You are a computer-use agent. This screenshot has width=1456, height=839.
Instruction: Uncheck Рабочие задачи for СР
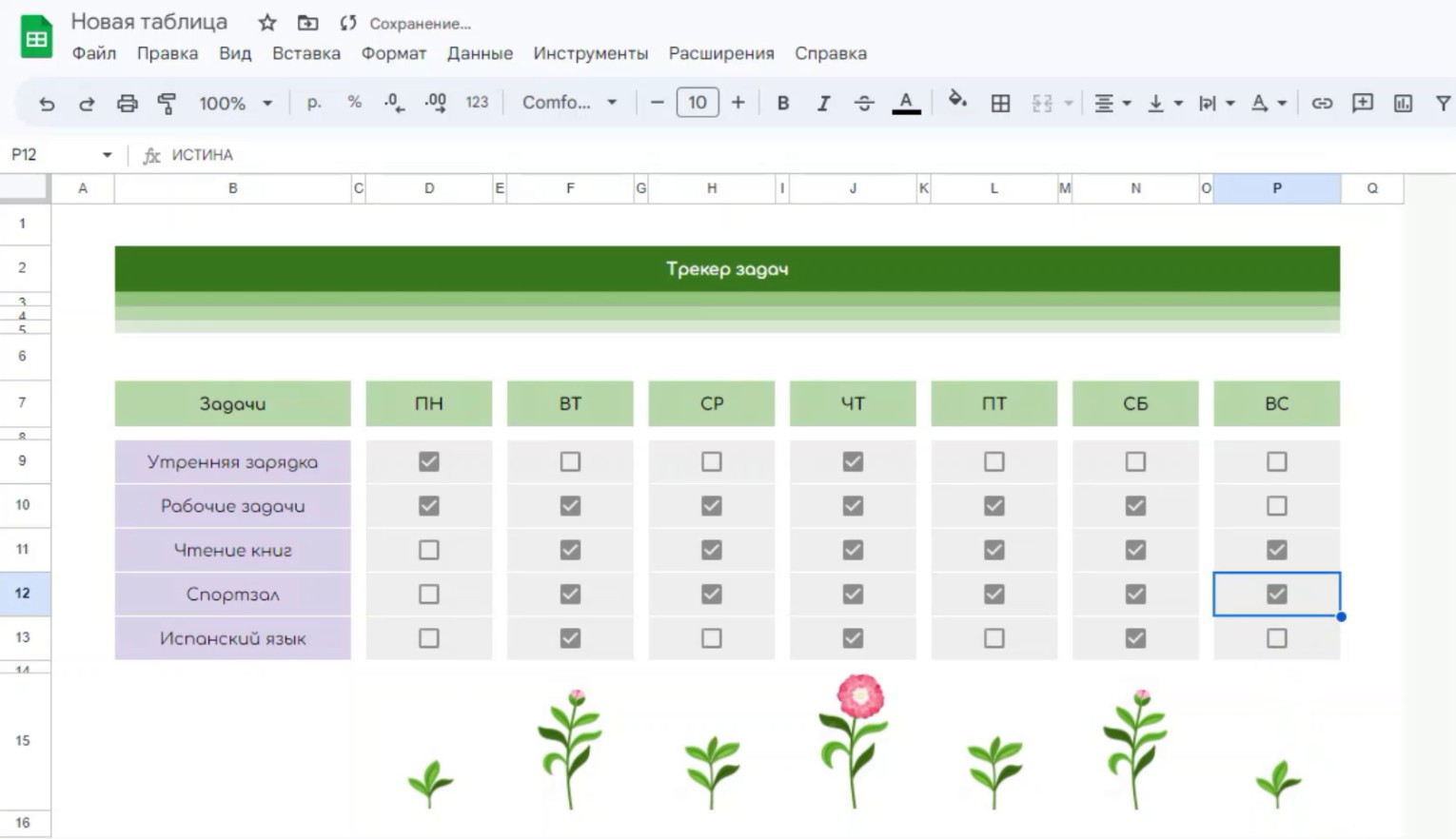pos(712,506)
